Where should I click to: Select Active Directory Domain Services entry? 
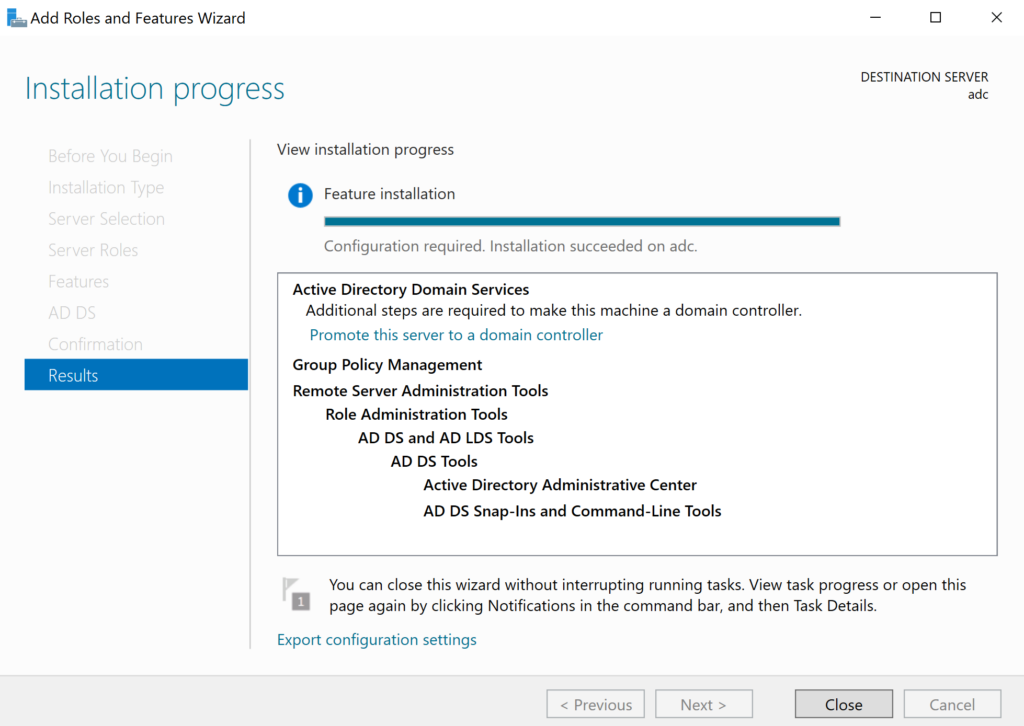point(410,290)
